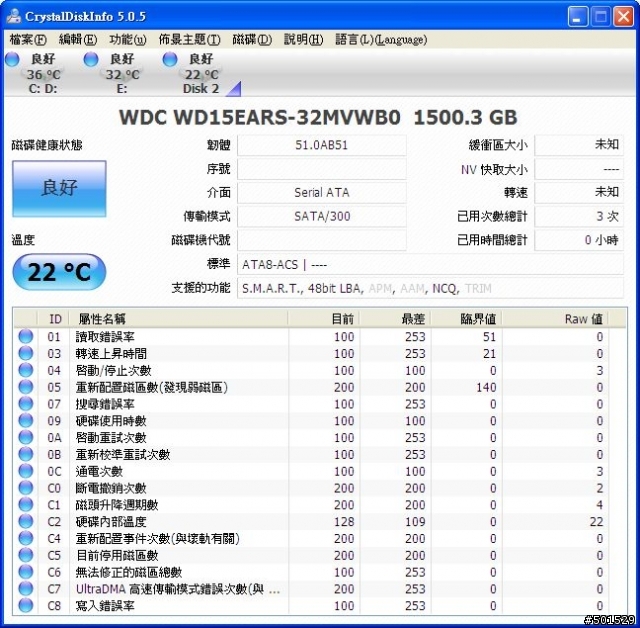The width and height of the screenshot is (640, 628).
Task: Click the current value 128
Action: (344, 521)
